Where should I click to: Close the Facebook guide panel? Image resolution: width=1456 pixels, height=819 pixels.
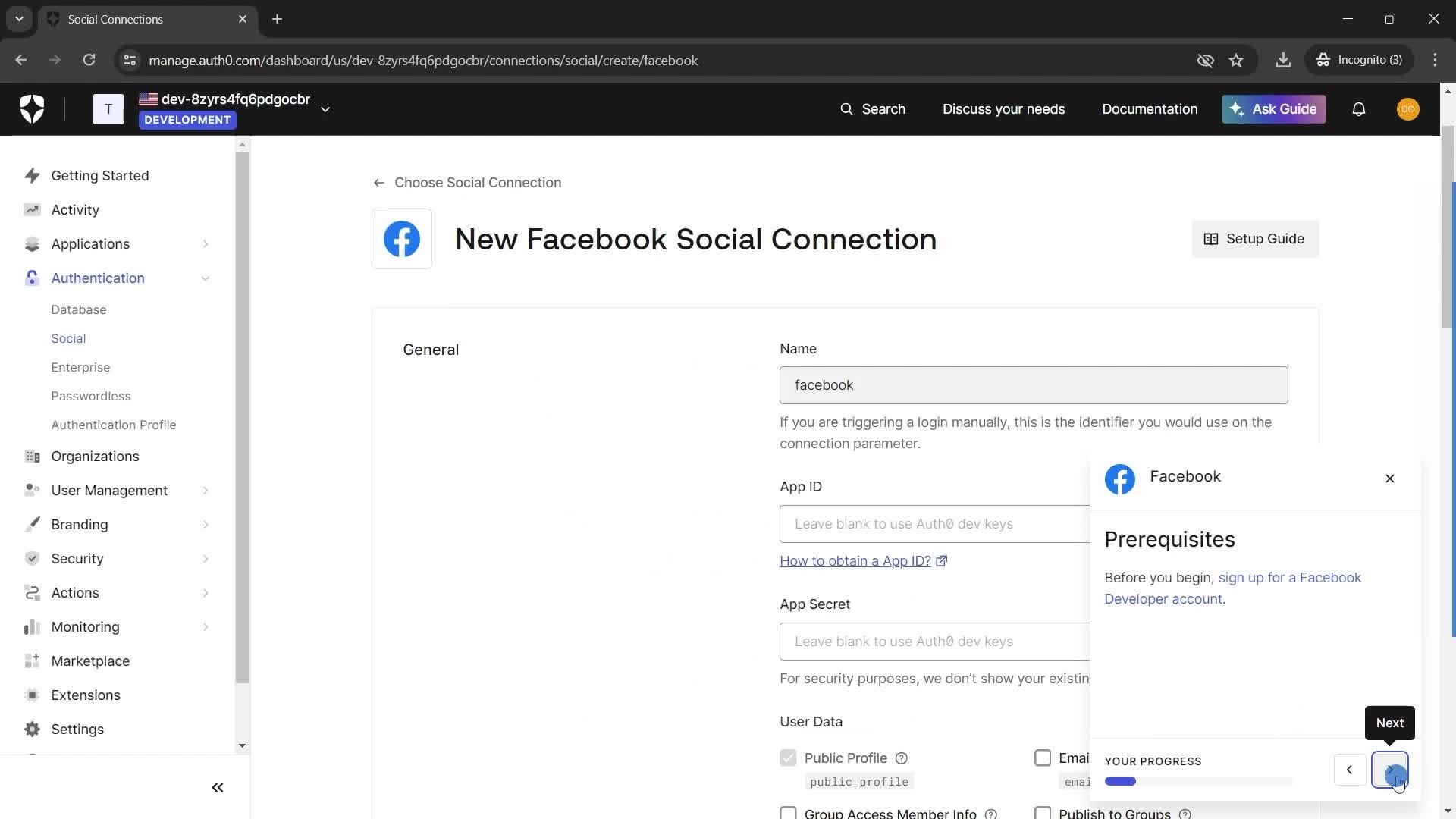(x=1390, y=479)
